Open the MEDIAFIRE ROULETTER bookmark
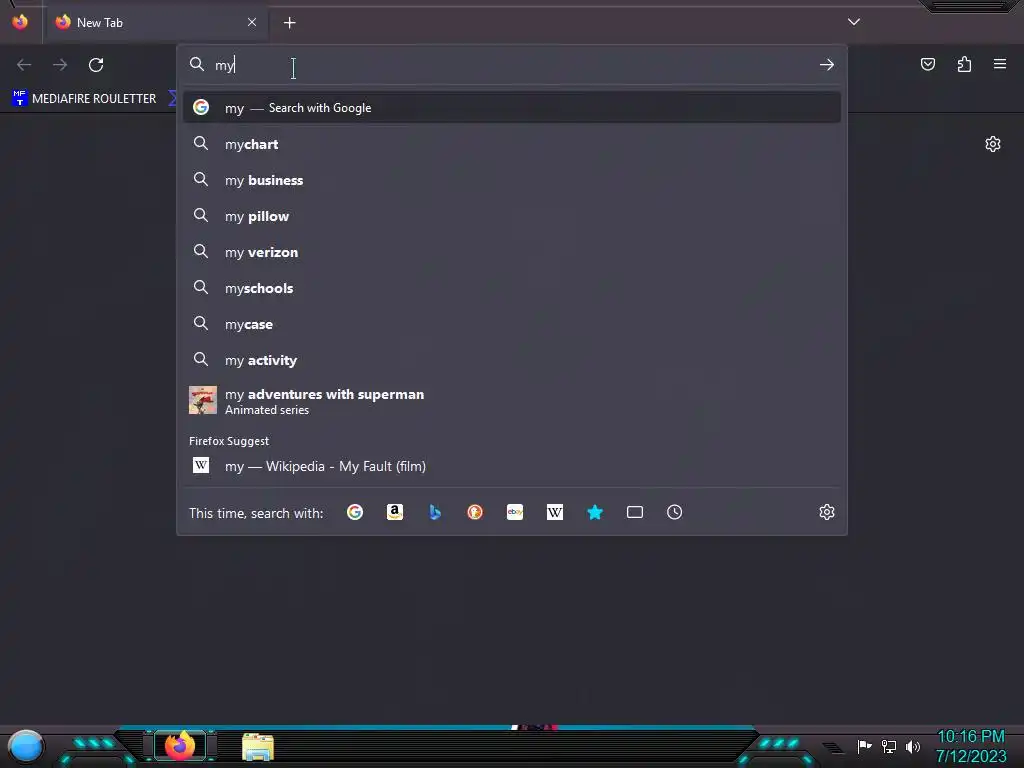The height and width of the screenshot is (768, 1024). (x=84, y=99)
